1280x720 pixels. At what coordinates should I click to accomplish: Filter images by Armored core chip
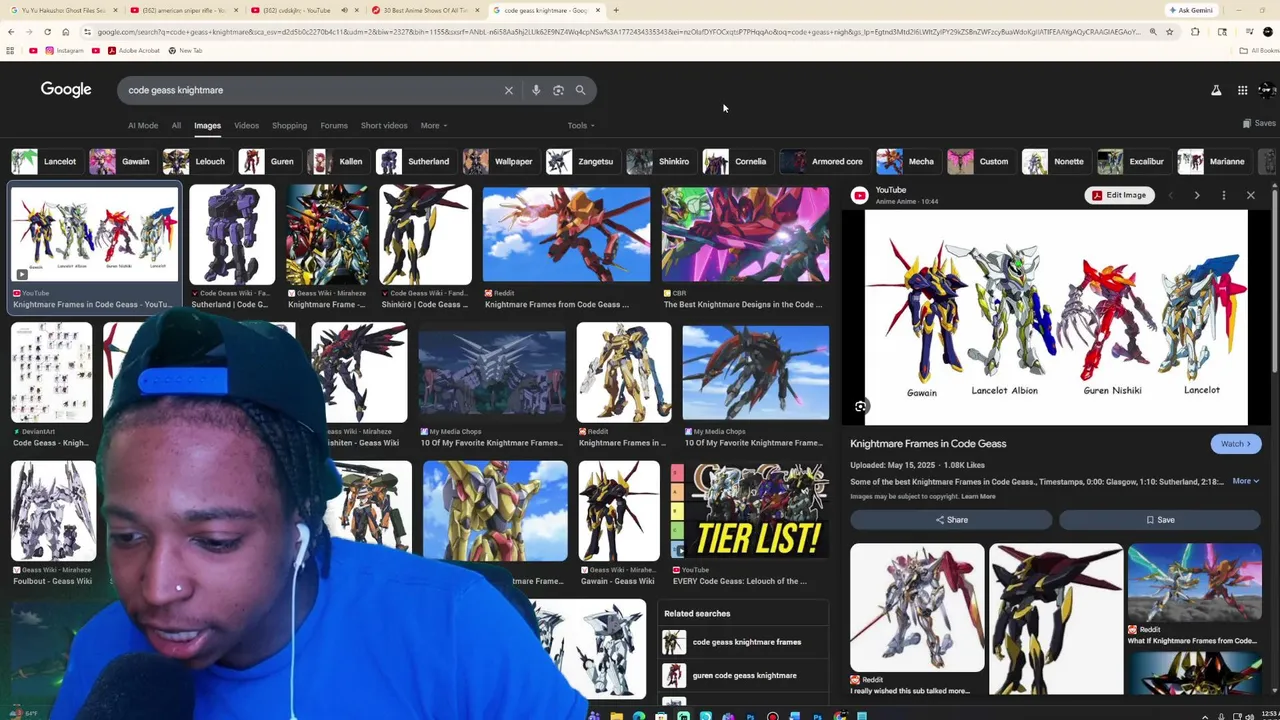(823, 161)
